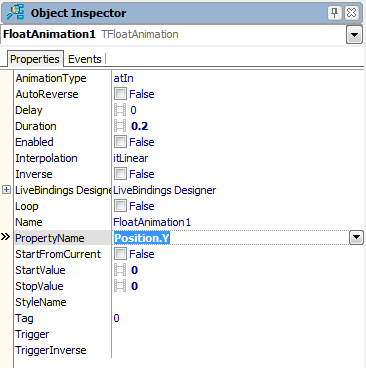Select the StartValue property label
The height and width of the screenshot is (368, 366).
pyautogui.click(x=40, y=270)
